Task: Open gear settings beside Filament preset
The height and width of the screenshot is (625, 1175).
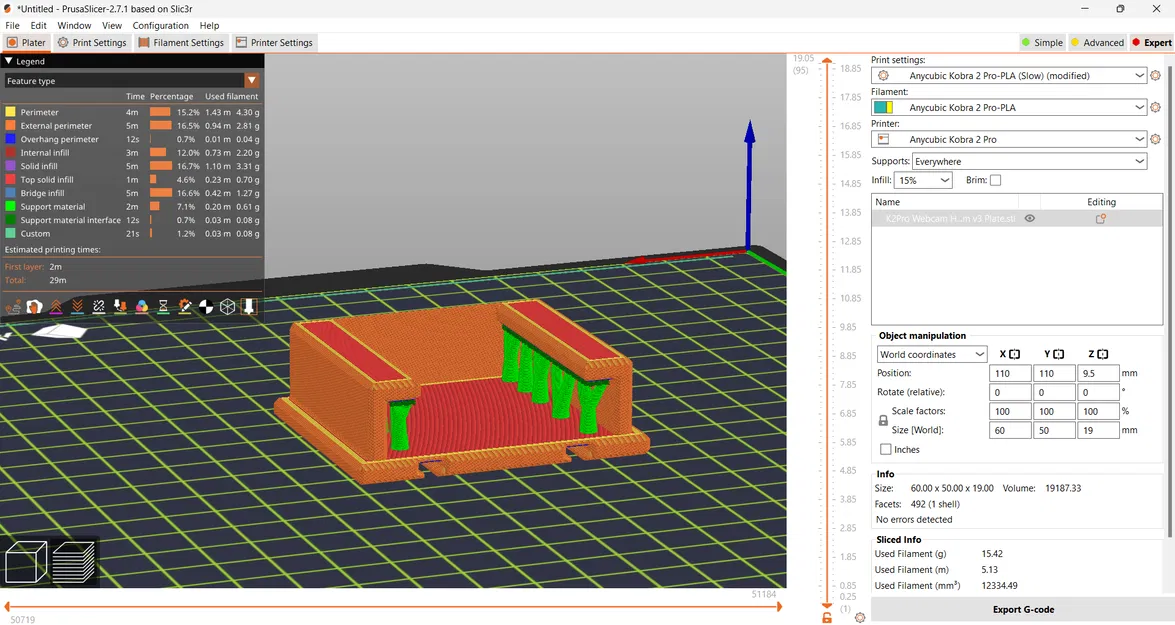Action: tap(1155, 107)
